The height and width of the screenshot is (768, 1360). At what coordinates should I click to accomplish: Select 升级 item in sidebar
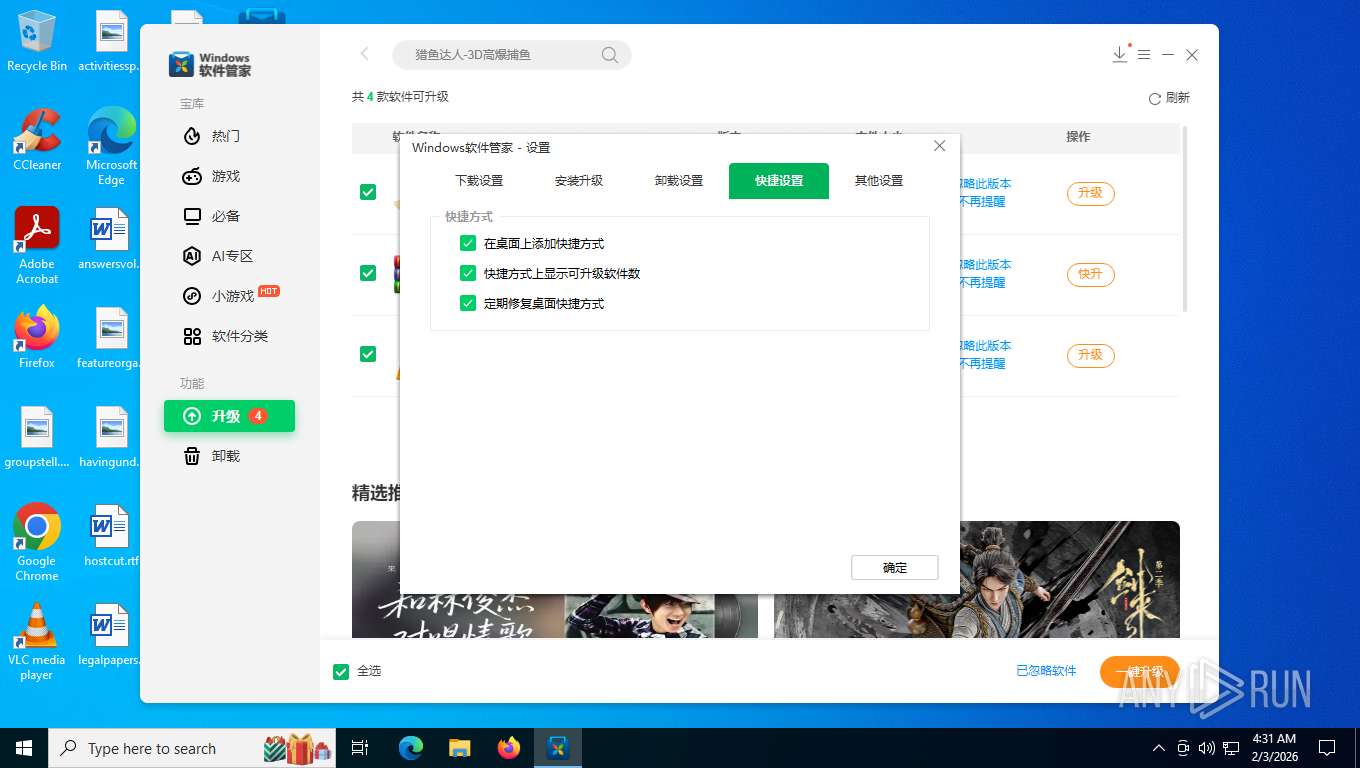229,416
